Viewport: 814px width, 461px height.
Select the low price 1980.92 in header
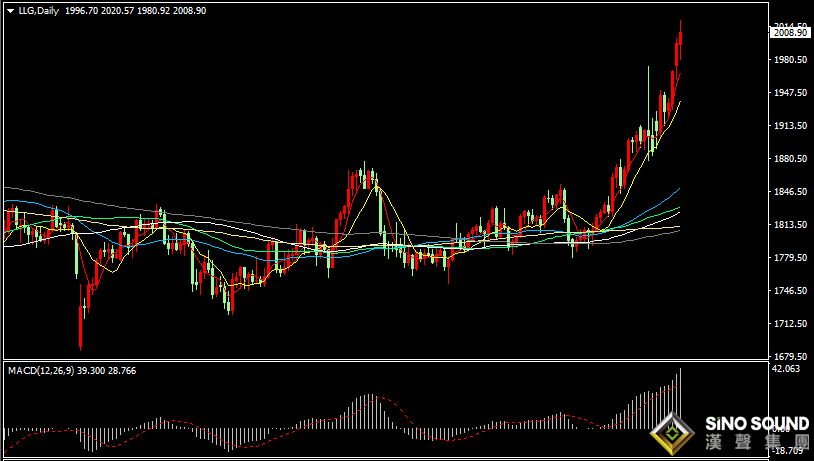(x=153, y=11)
